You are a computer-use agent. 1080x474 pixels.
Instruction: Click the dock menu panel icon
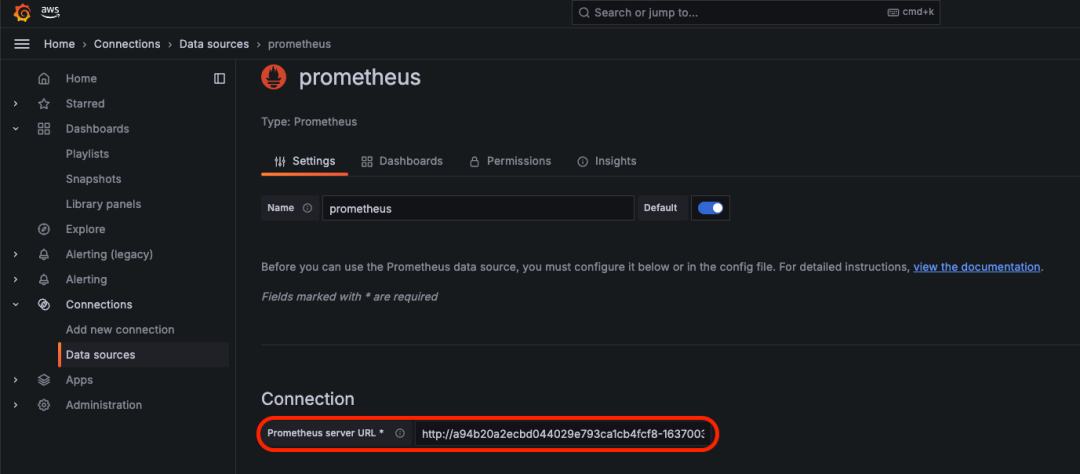click(x=220, y=79)
